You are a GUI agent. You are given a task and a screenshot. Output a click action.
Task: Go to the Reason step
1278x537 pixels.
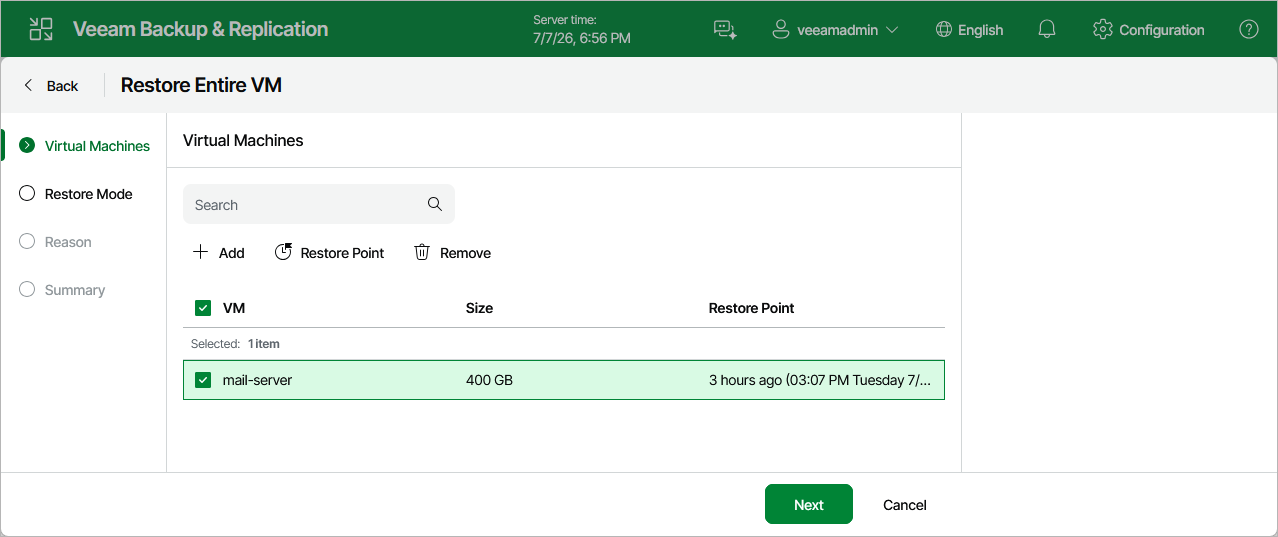point(68,242)
